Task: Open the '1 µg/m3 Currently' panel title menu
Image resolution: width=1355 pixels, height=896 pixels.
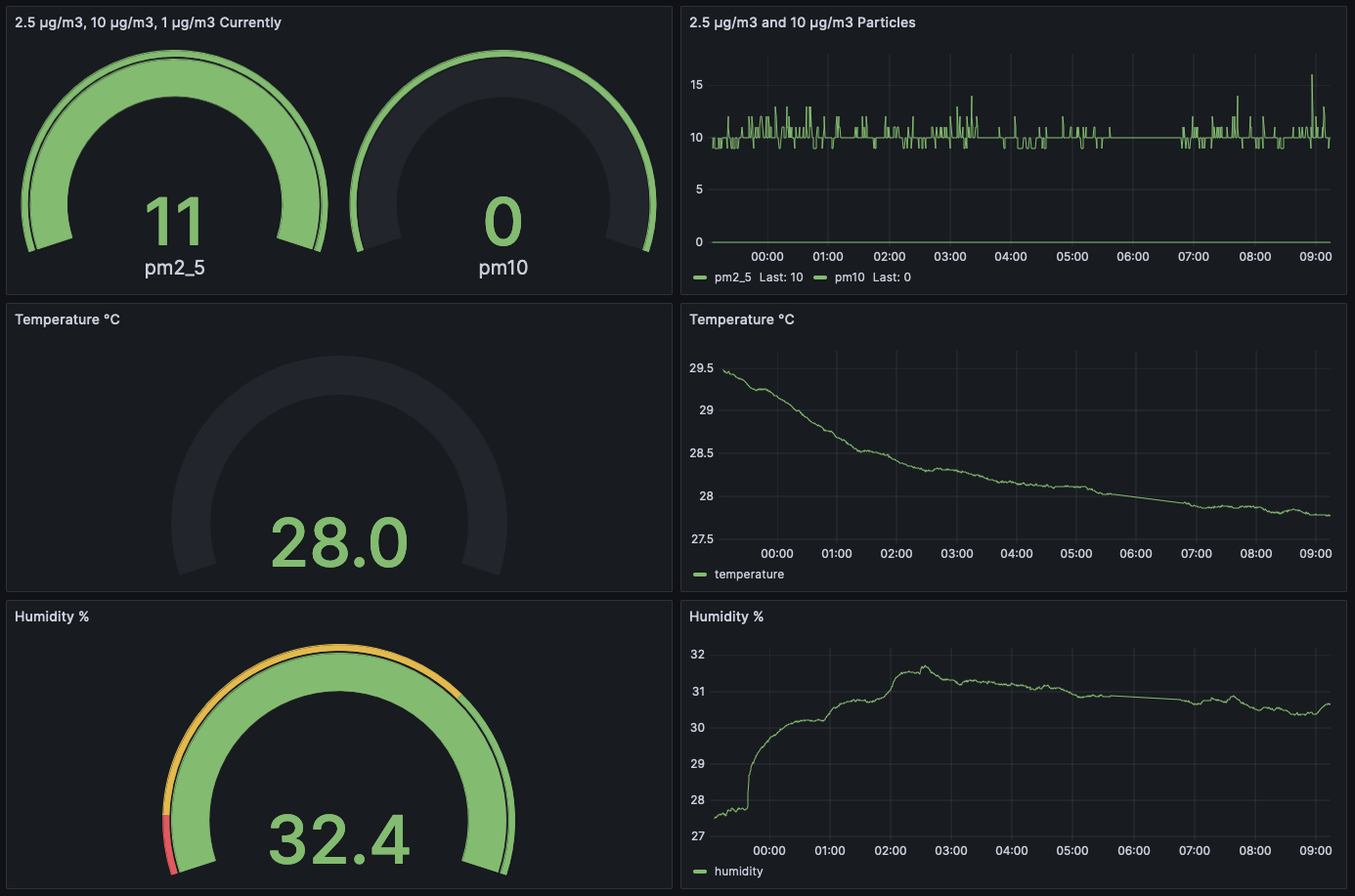Action: 148,22
